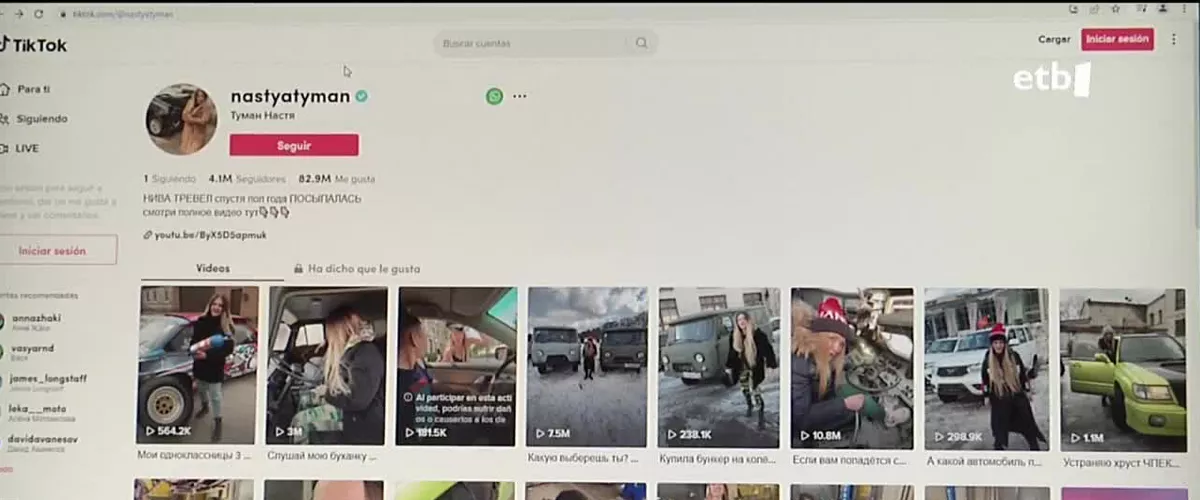Open the video with 7.5M views

pos(588,366)
